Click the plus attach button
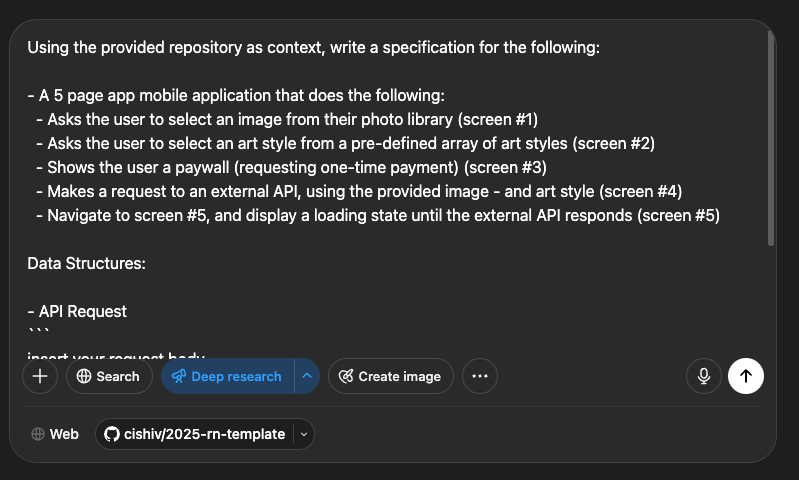This screenshot has width=799, height=480. pyautogui.click(x=40, y=376)
